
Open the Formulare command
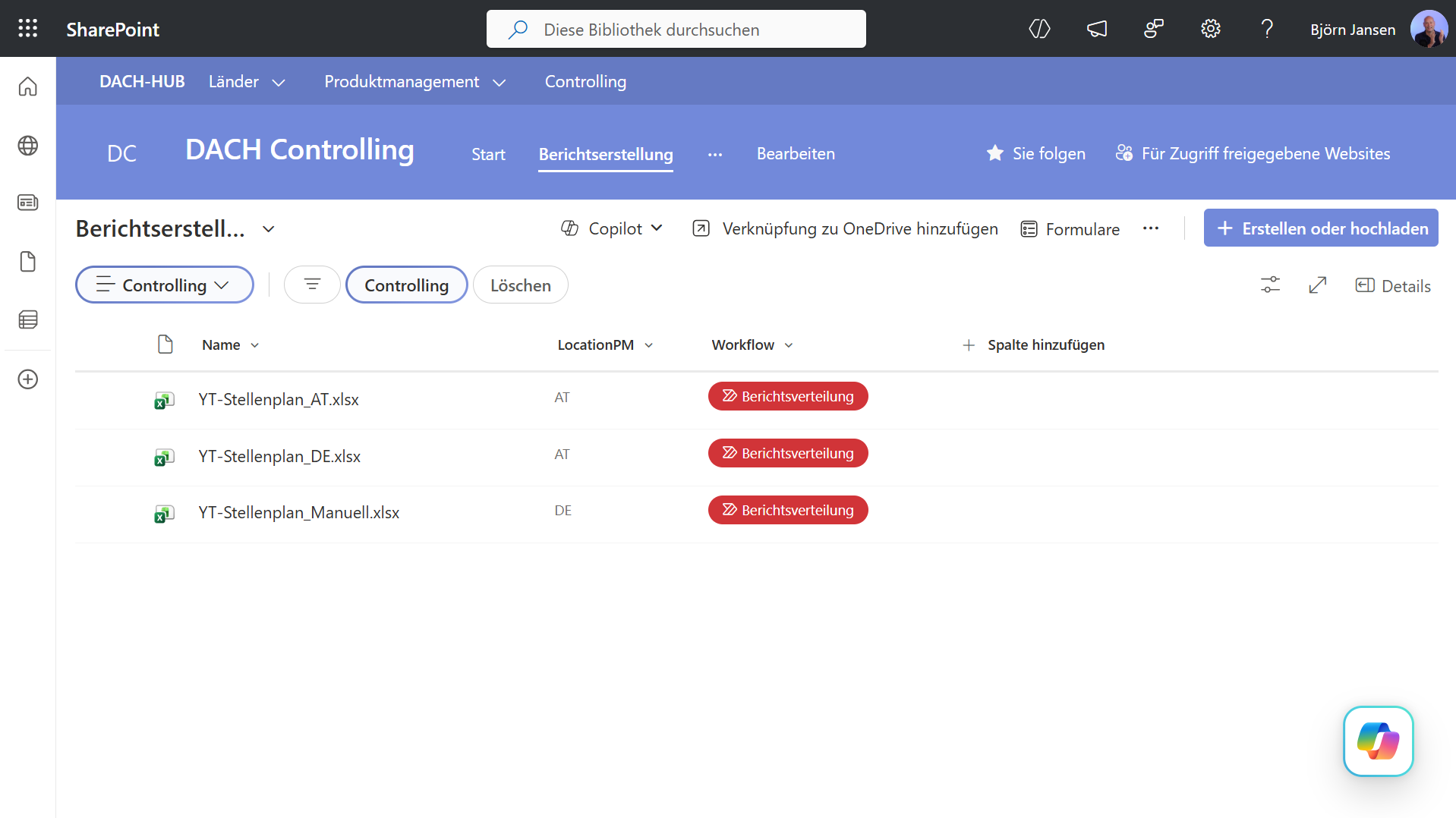pos(1070,229)
